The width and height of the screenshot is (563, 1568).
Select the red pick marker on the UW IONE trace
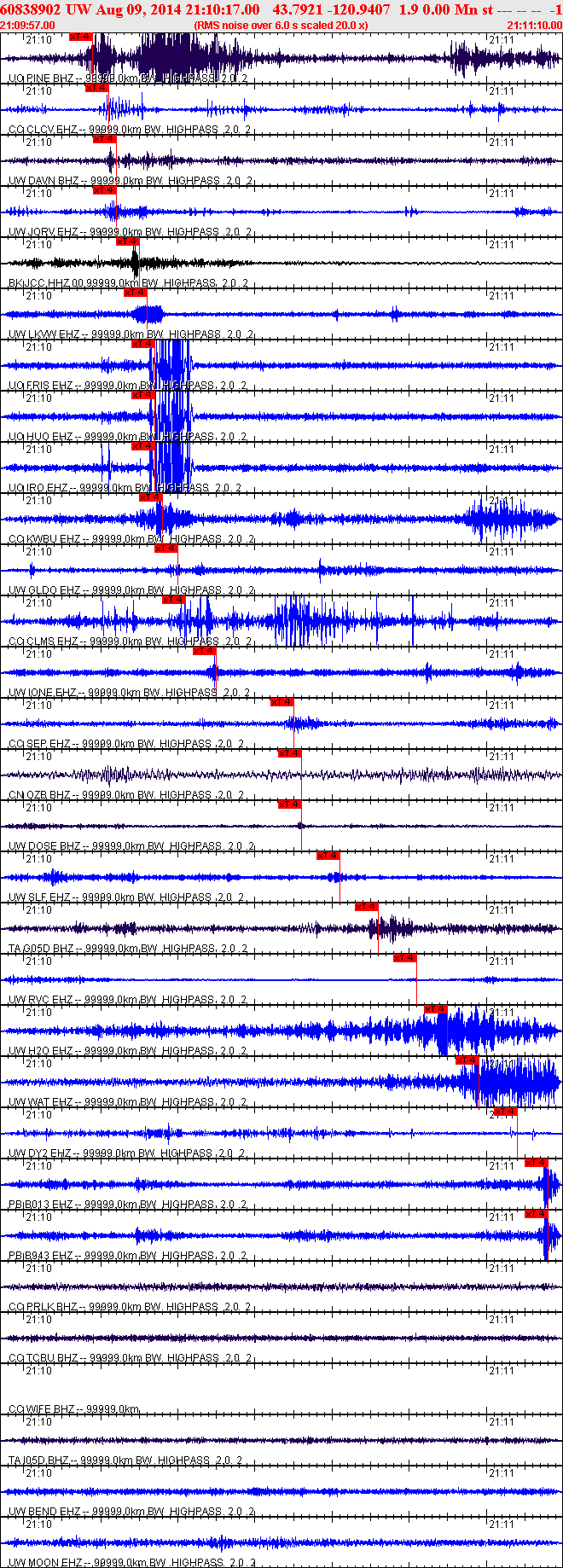(205, 651)
